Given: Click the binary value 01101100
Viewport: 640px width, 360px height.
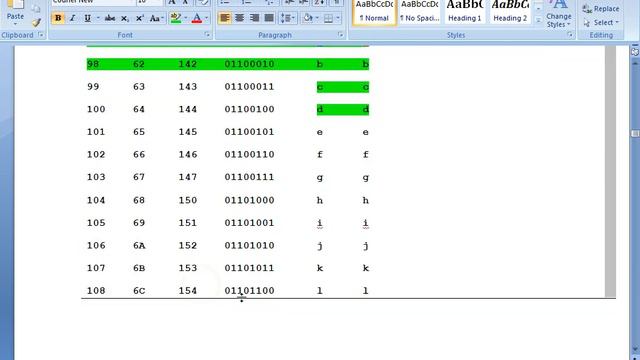Looking at the screenshot, I should 249,290.
